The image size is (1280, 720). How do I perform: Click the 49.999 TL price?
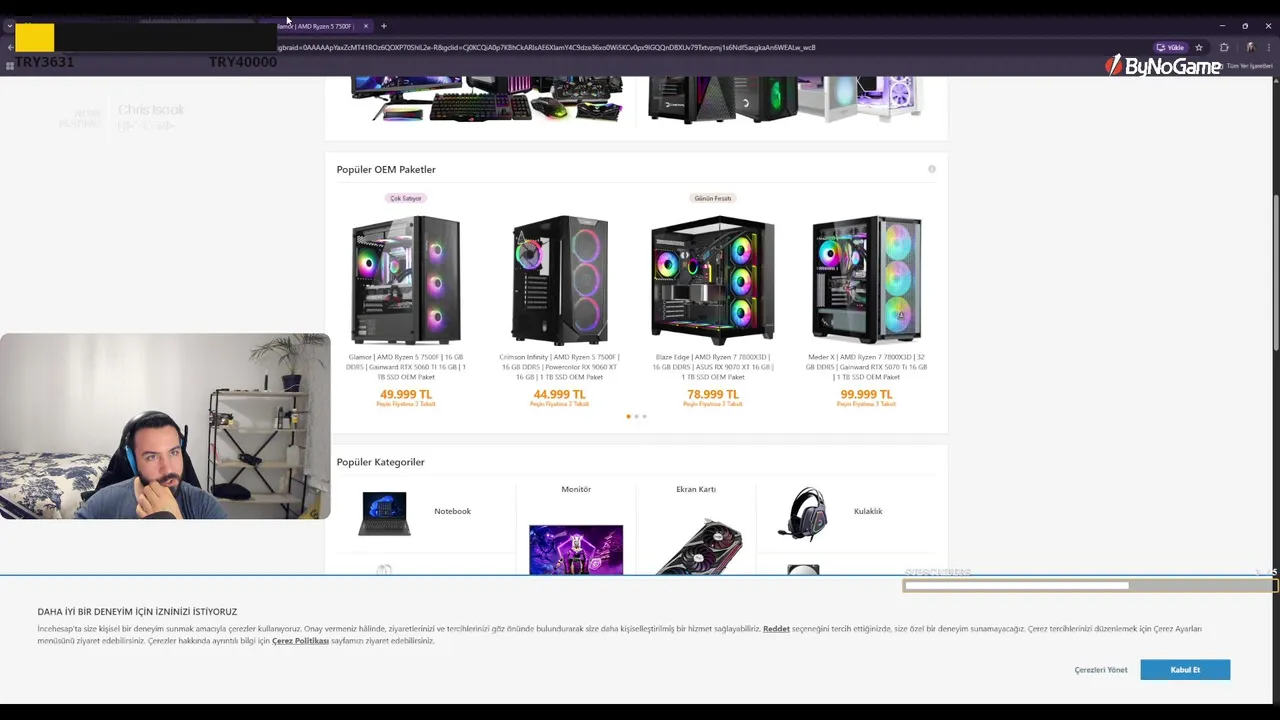point(406,394)
